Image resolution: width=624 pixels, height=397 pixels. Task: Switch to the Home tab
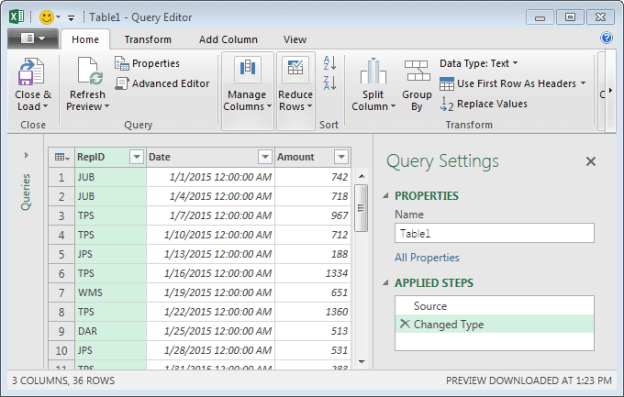pos(85,39)
